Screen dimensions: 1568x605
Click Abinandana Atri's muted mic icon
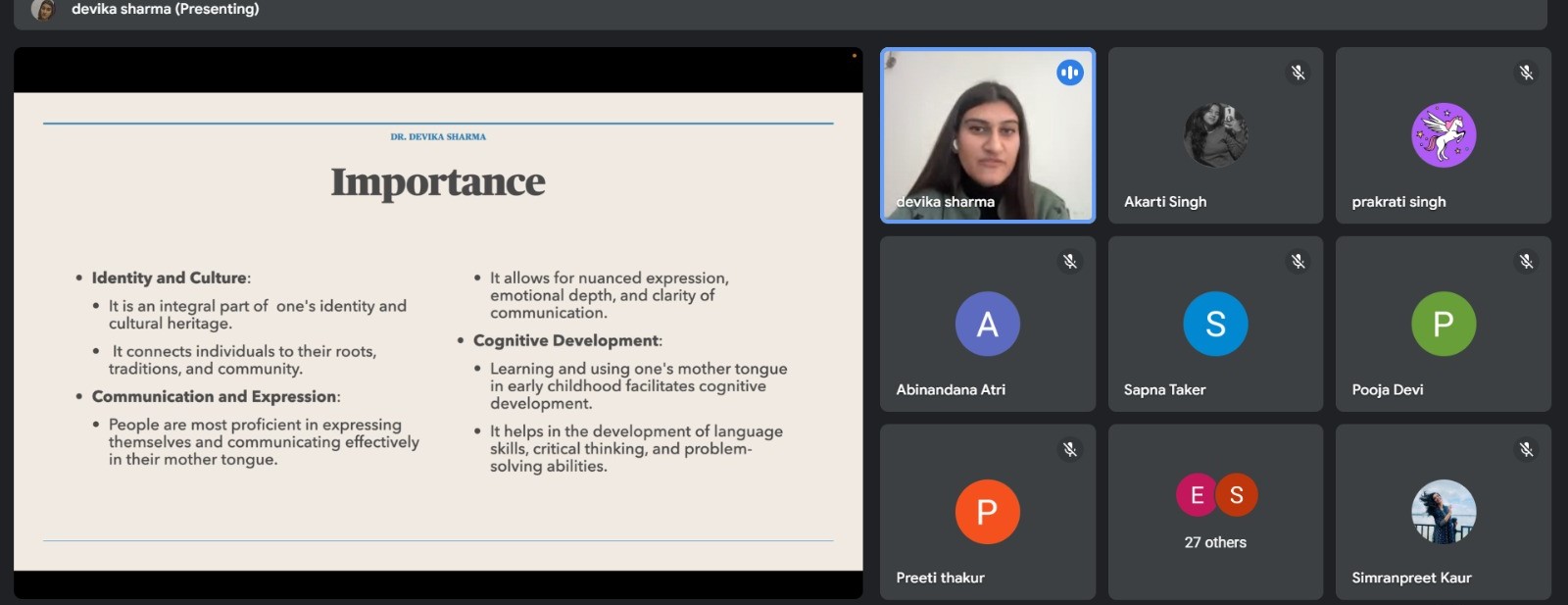coord(1069,261)
